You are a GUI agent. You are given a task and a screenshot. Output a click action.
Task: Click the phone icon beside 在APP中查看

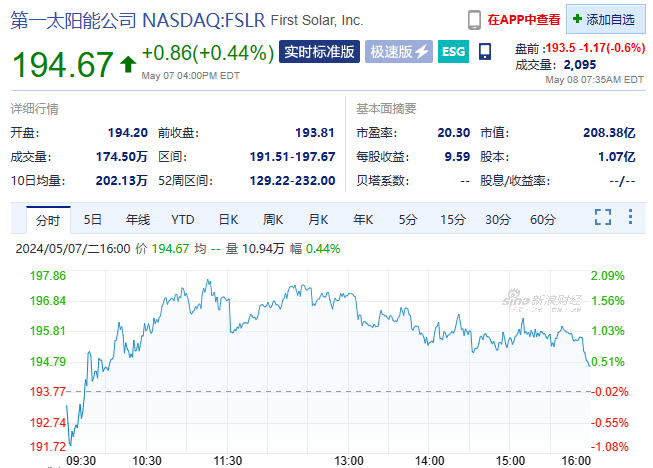(474, 20)
